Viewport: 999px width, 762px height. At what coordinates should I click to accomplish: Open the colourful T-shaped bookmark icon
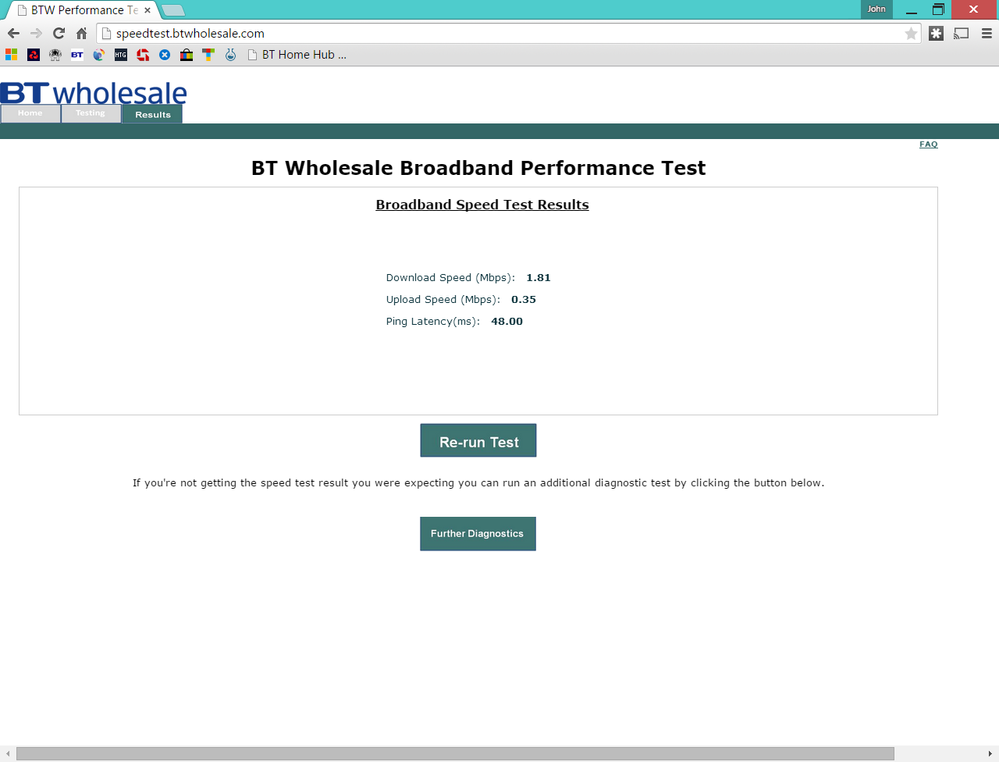[208, 55]
